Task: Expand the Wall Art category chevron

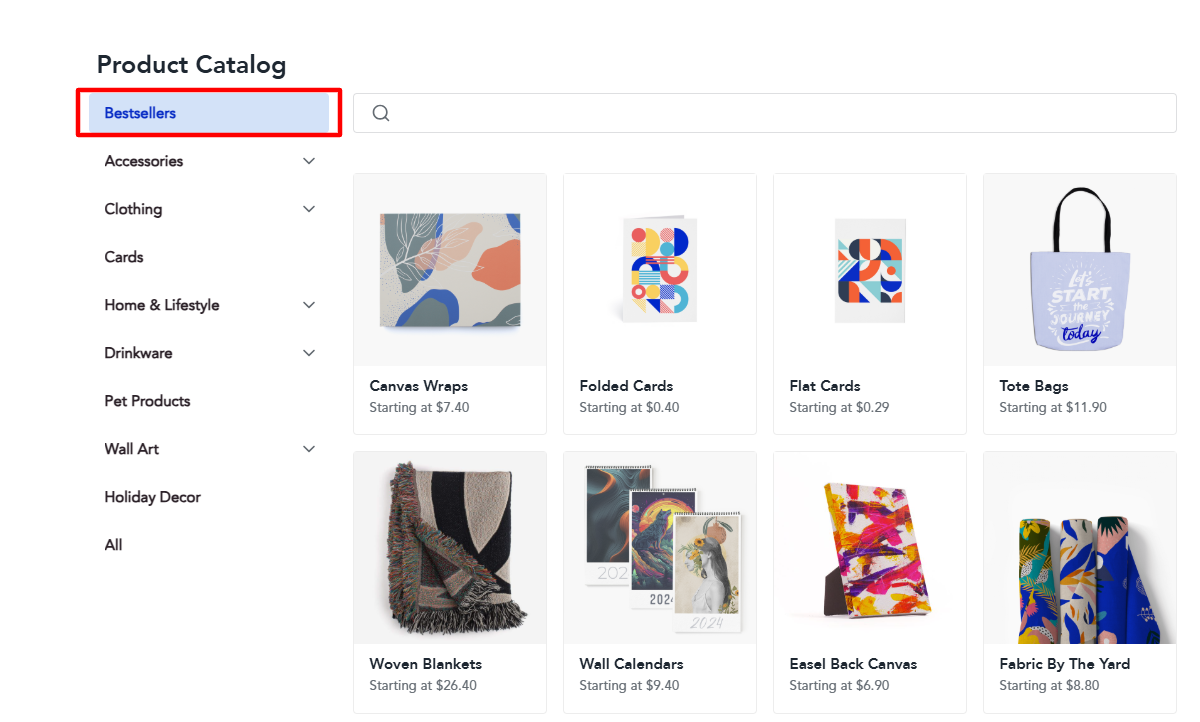Action: [x=309, y=449]
